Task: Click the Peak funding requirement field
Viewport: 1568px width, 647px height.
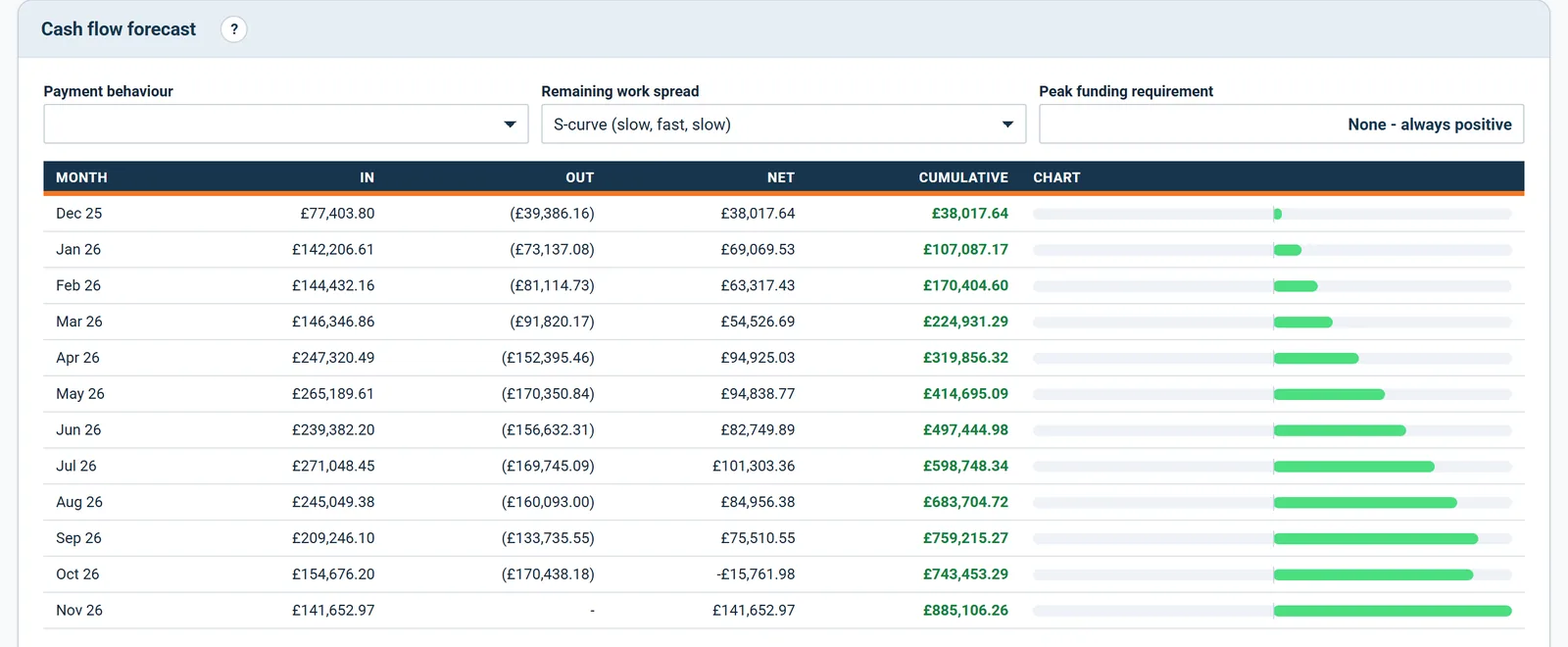Action: pos(1281,124)
